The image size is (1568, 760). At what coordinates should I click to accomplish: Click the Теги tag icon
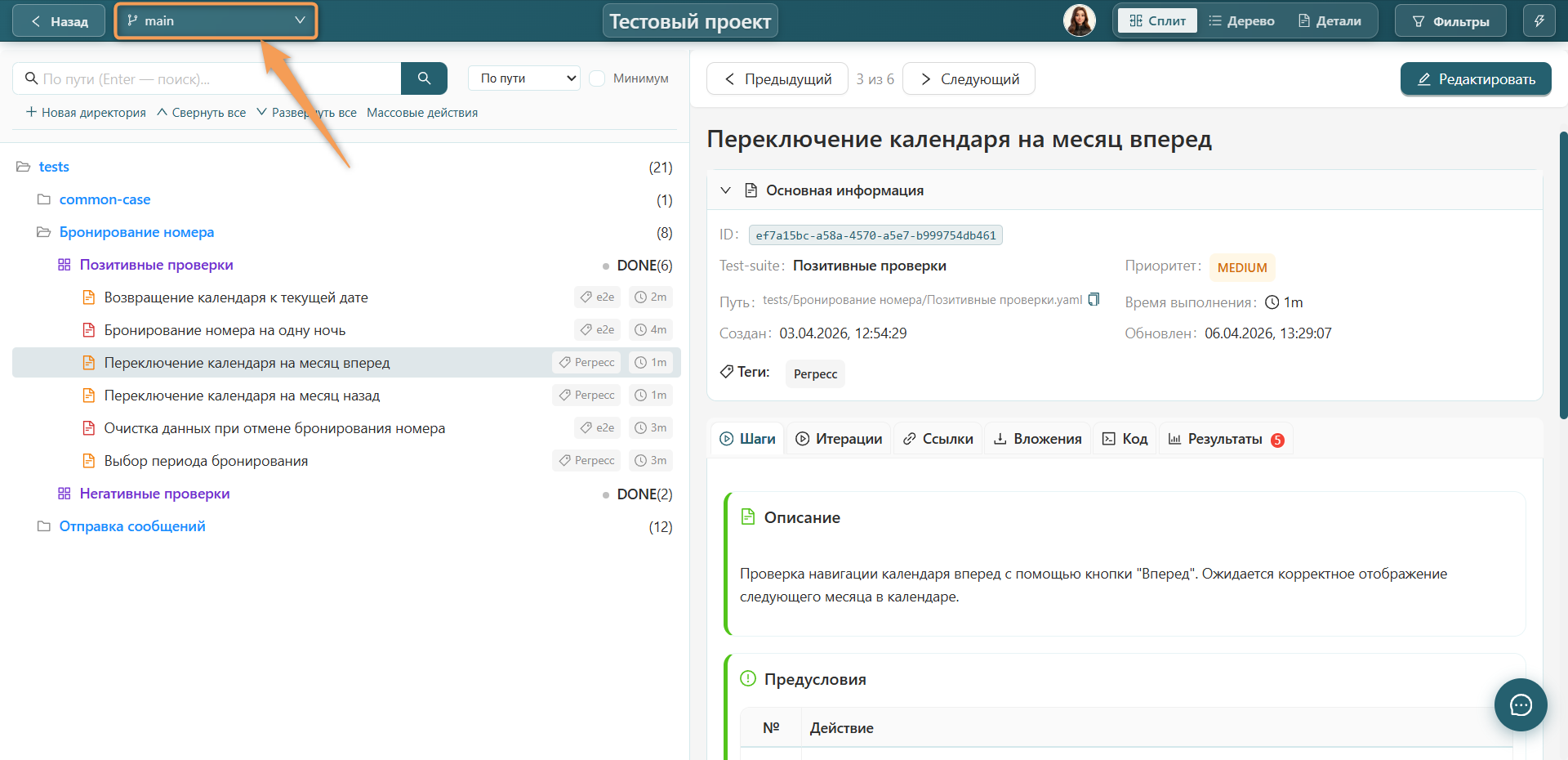727,372
